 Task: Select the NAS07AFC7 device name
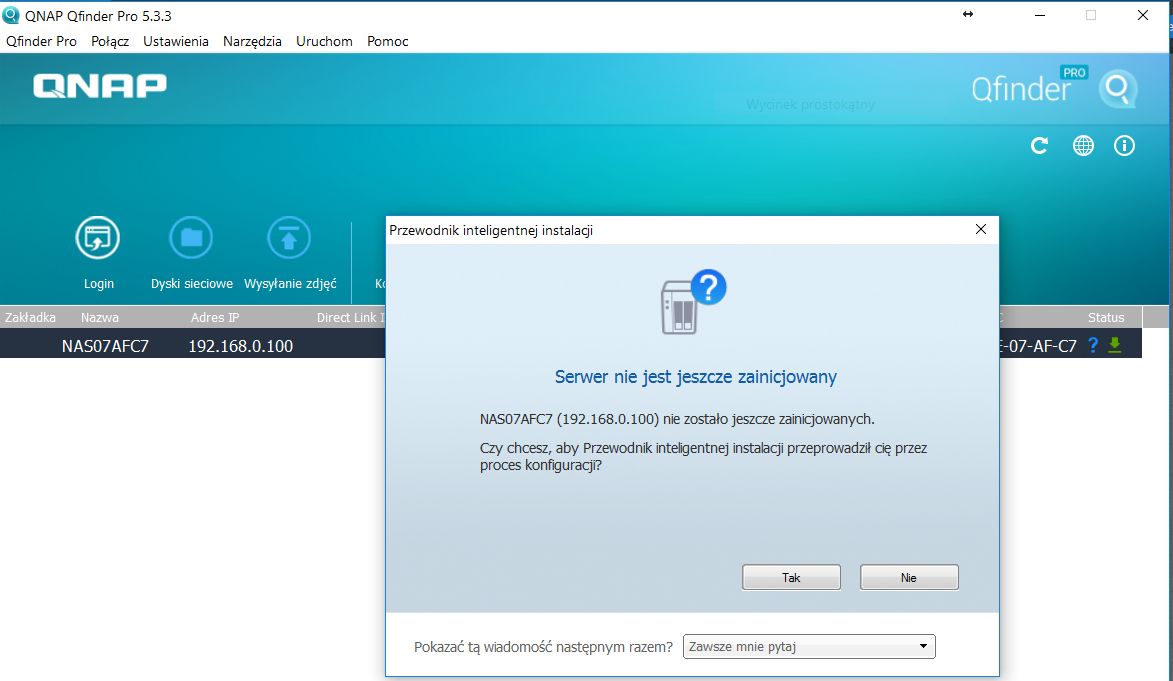[105, 346]
